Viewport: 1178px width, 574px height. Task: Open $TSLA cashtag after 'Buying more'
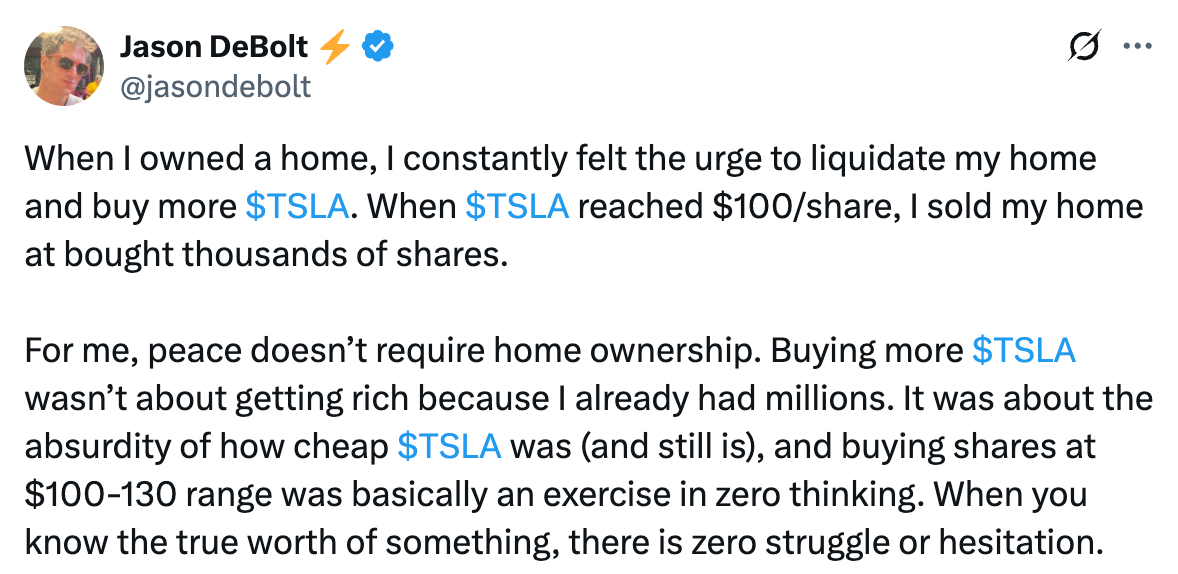pyautogui.click(x=1023, y=351)
